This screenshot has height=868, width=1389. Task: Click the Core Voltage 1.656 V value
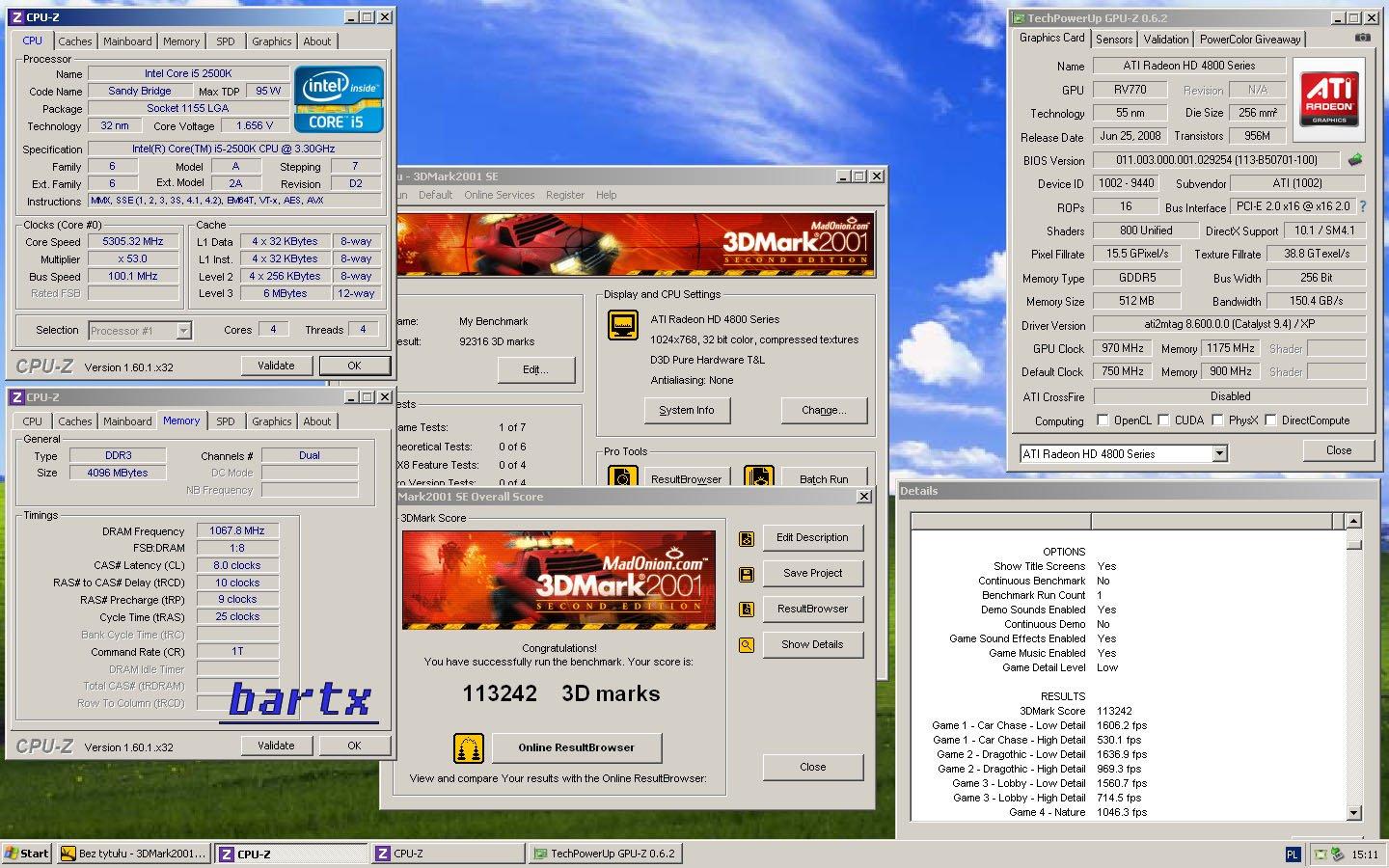255,125
